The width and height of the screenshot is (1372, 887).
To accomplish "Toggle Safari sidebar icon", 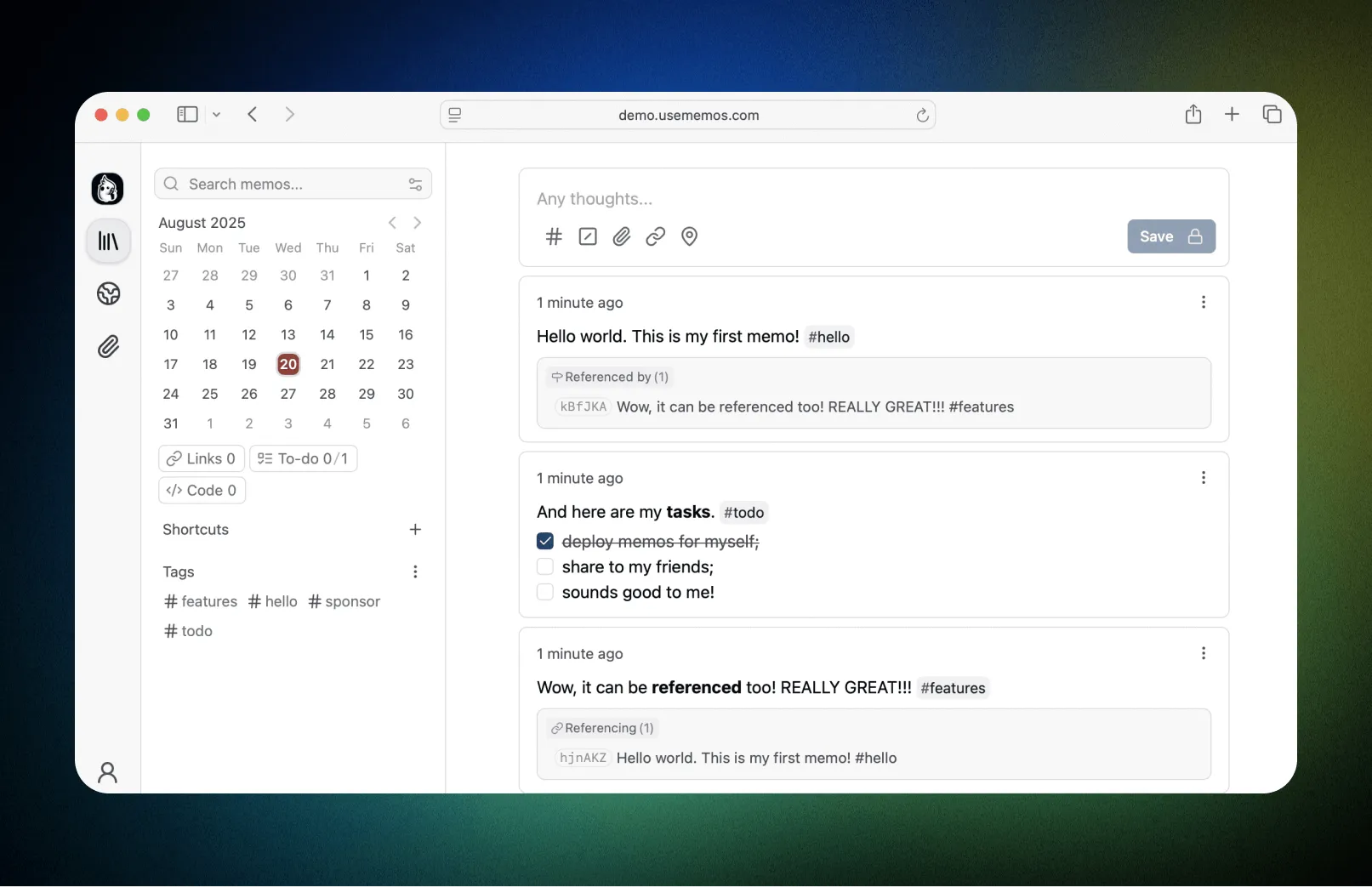I will 187,114.
